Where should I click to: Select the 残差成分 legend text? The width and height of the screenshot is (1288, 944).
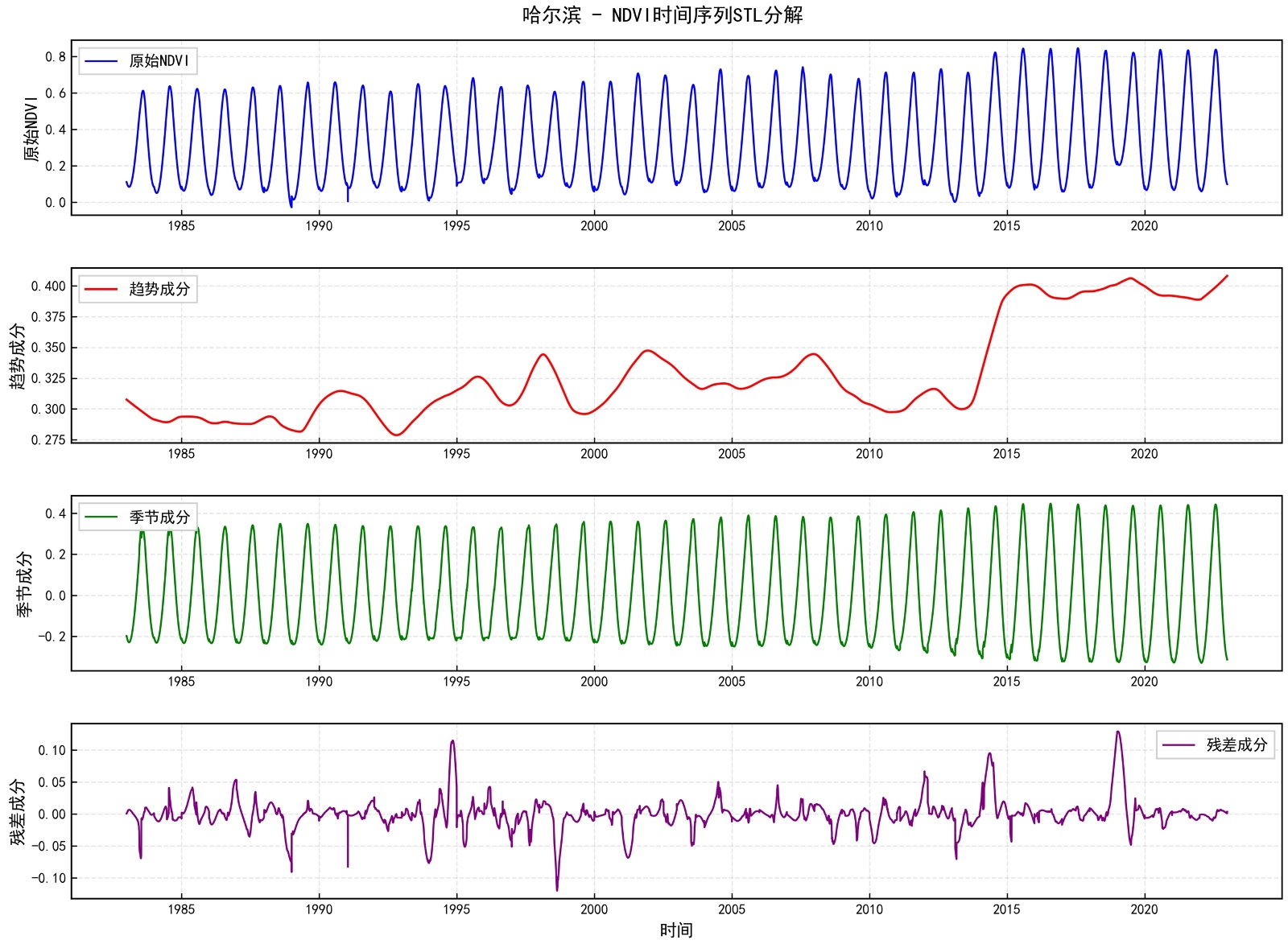click(x=1236, y=745)
